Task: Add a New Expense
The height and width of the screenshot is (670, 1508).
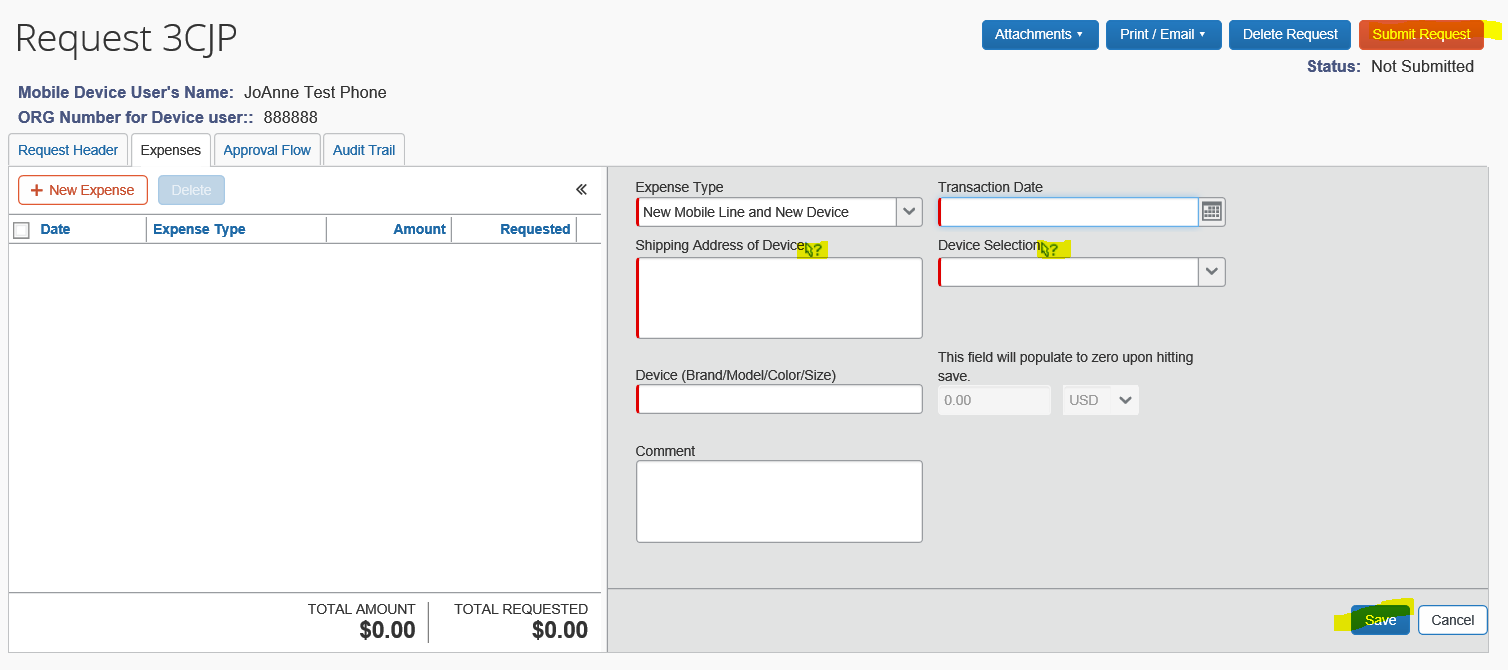Action: (83, 190)
